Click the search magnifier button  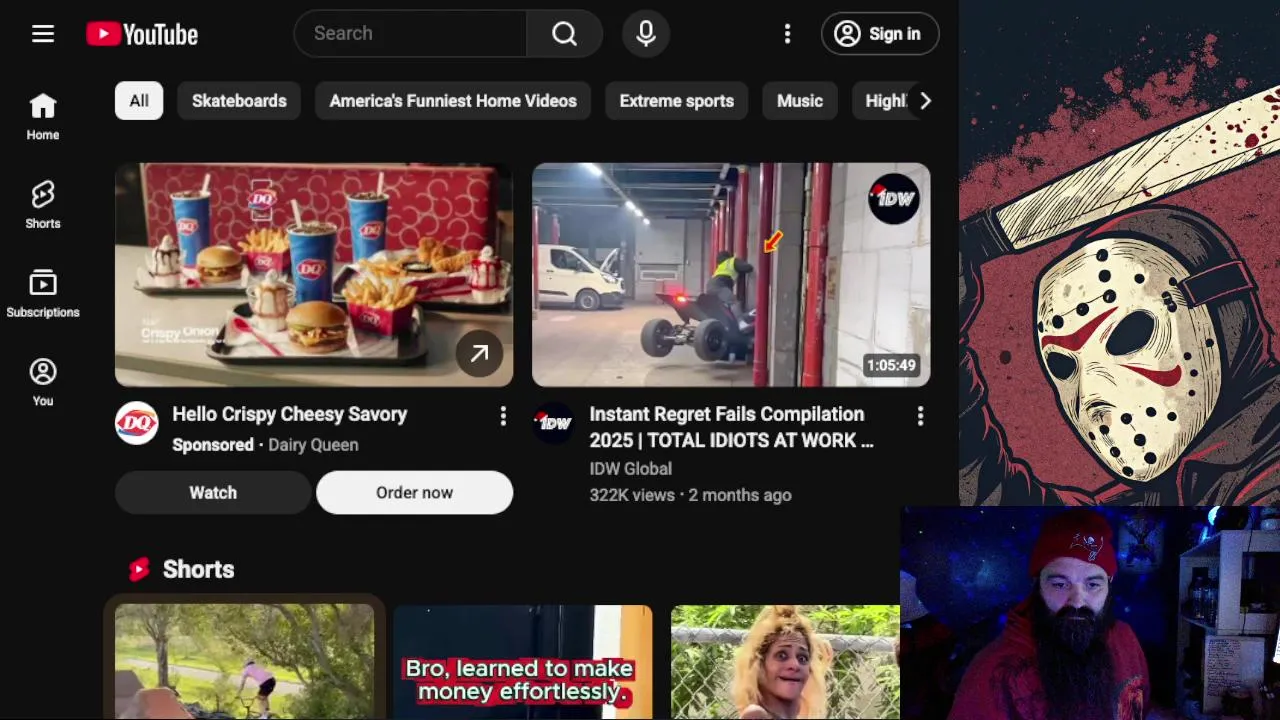[x=564, y=34]
